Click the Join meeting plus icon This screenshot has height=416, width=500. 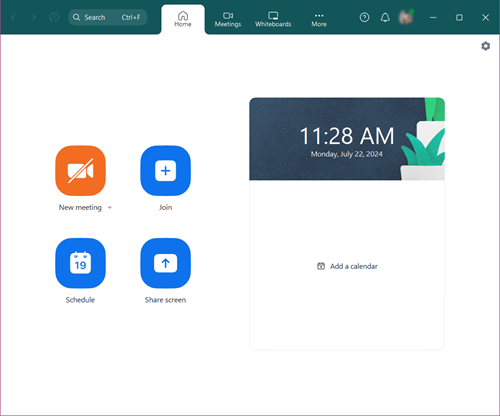165,171
